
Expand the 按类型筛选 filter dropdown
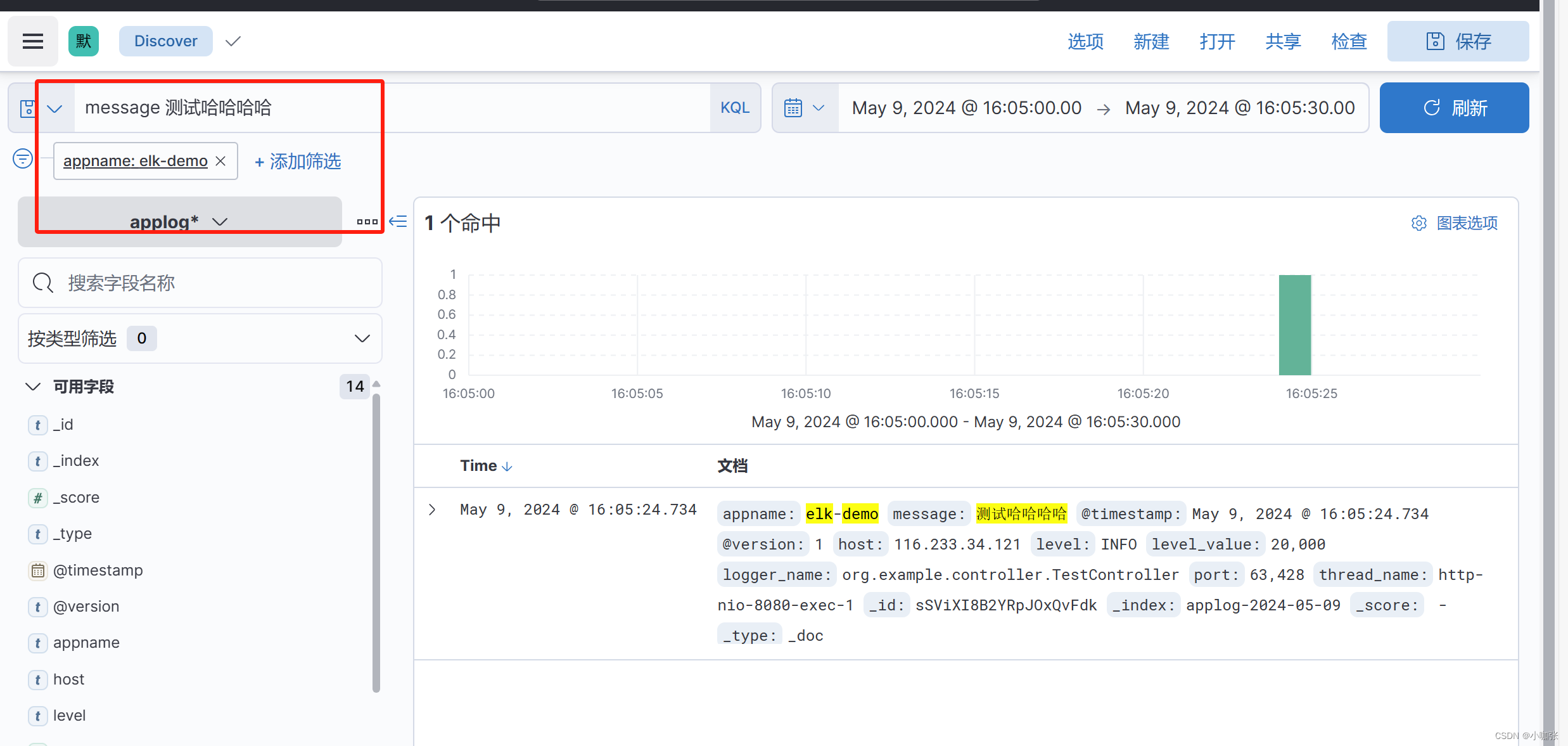[x=361, y=338]
